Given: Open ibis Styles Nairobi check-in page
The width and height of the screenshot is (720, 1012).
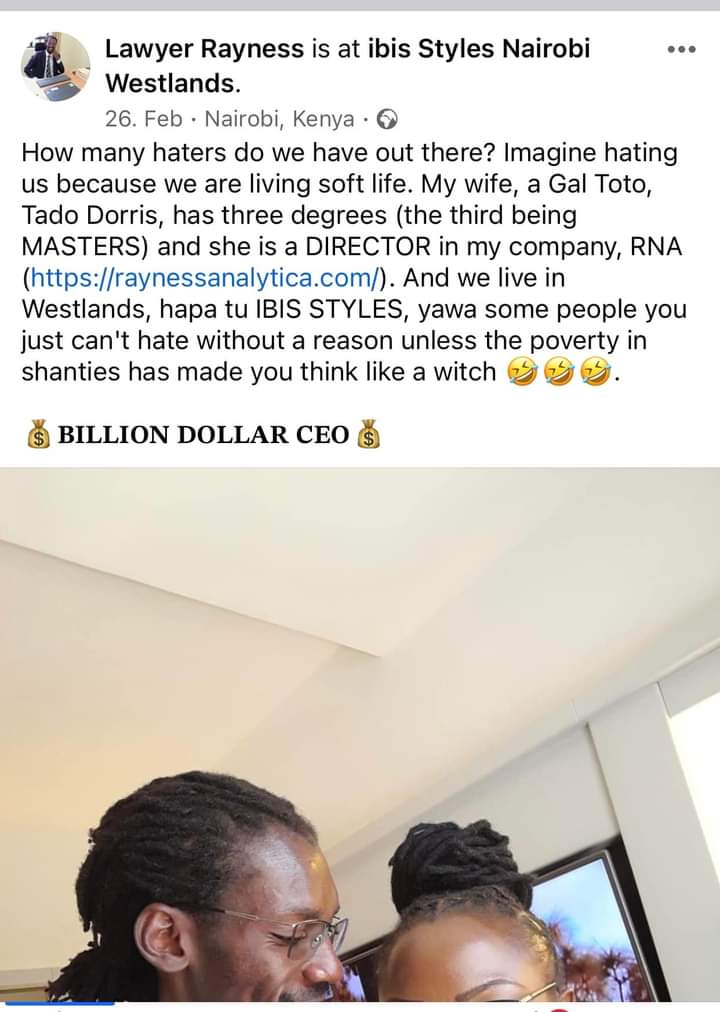Looking at the screenshot, I should pyautogui.click(x=348, y=66).
